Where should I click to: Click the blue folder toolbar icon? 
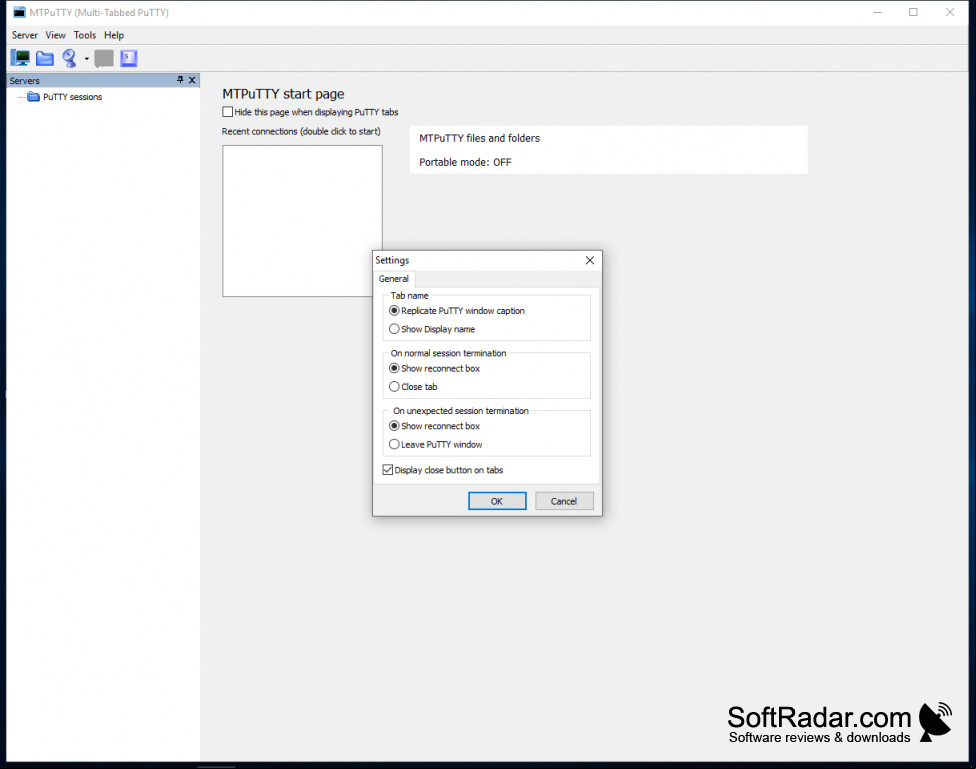[45, 59]
